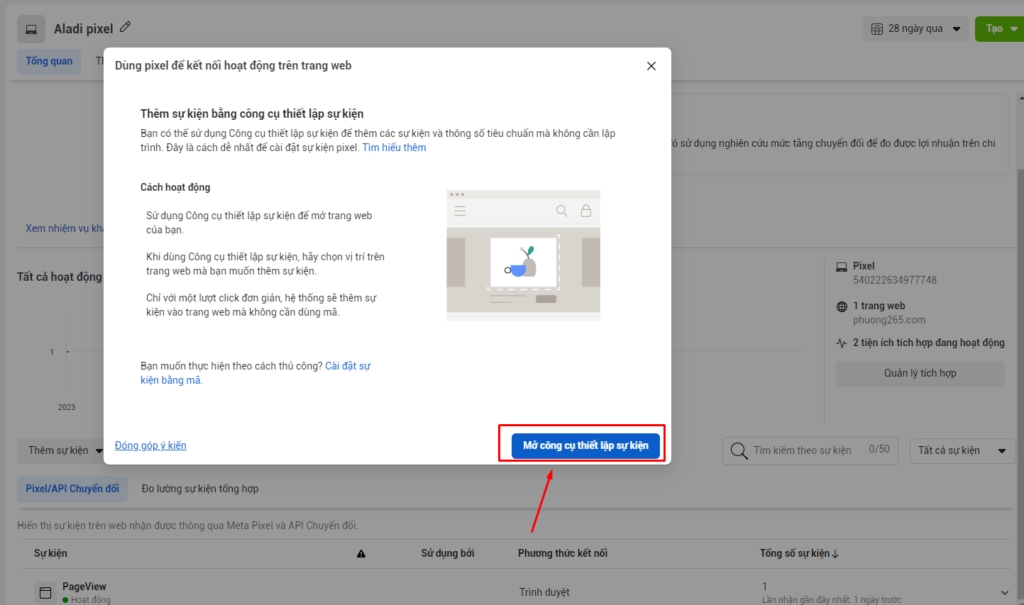The height and width of the screenshot is (605, 1024).
Task: Close the pixel connection dialog
Action: pos(651,66)
